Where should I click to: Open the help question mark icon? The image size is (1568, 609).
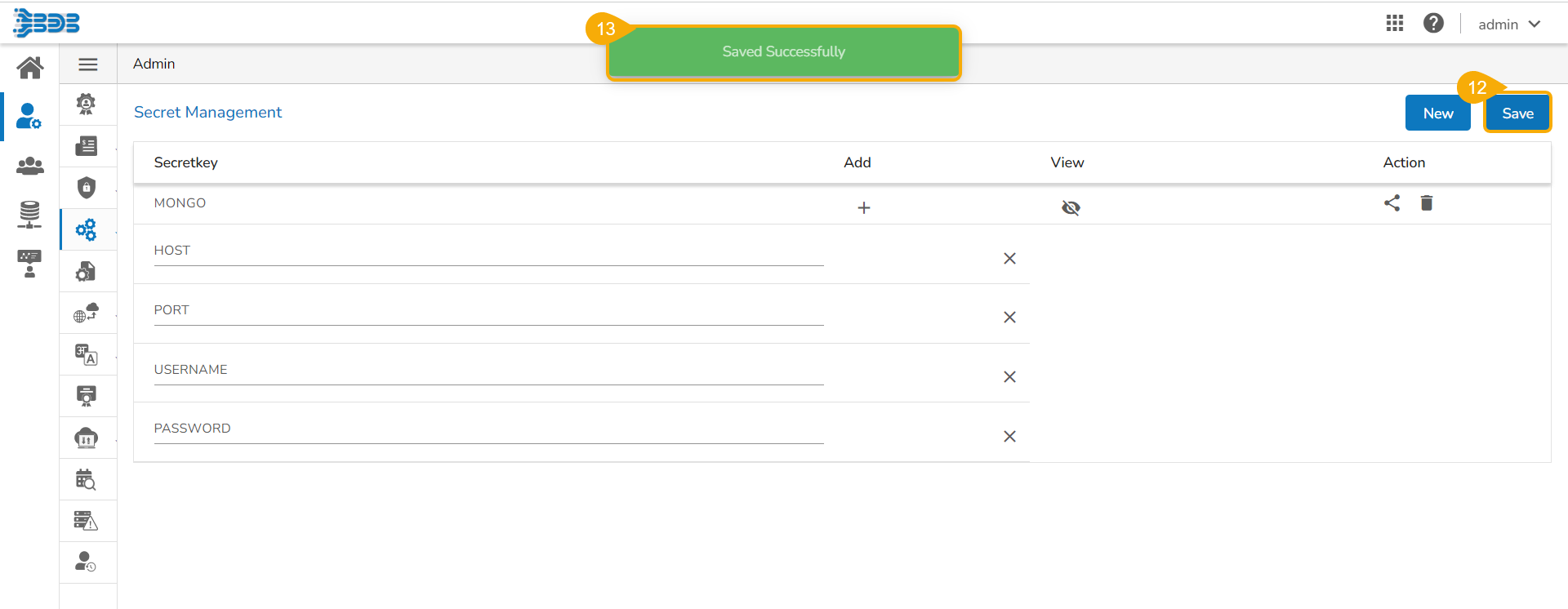click(1433, 24)
